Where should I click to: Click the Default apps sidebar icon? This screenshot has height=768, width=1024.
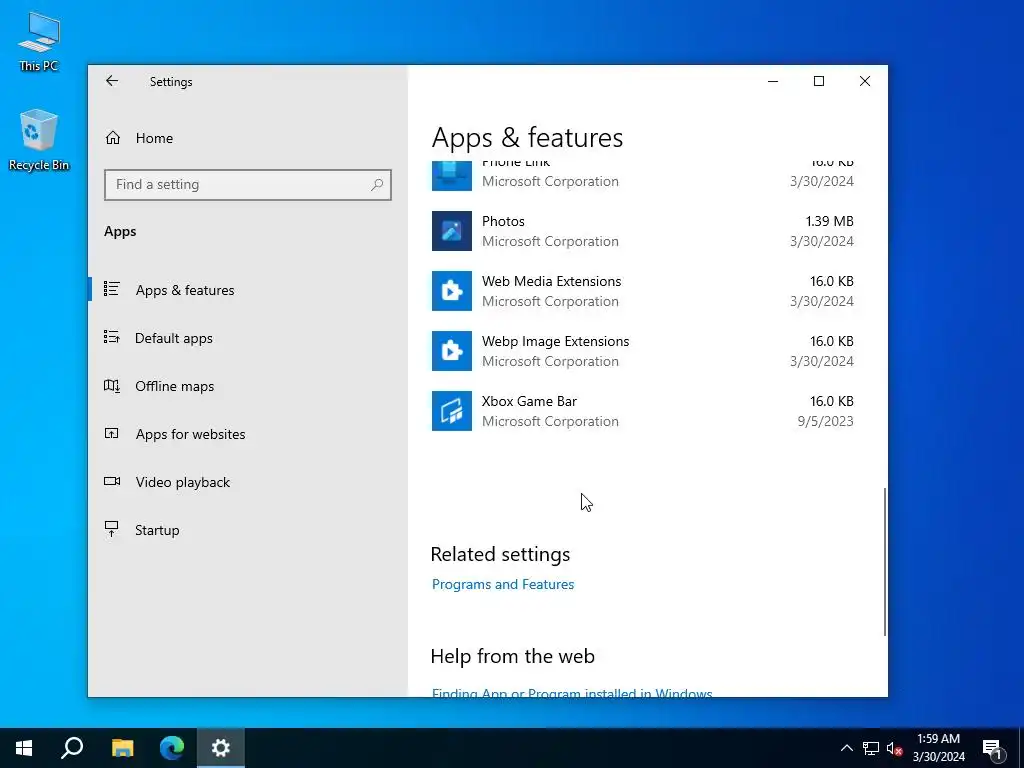(112, 337)
